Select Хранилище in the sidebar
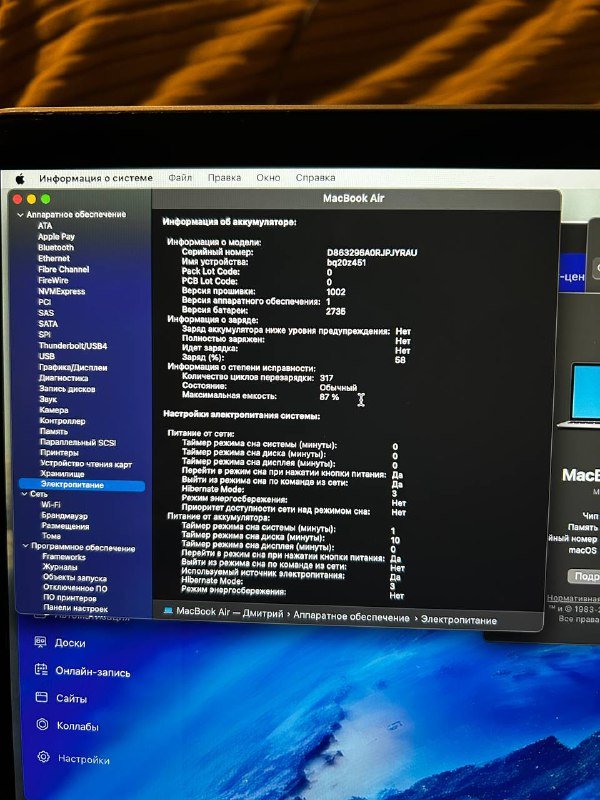This screenshot has height=800, width=600. (62, 474)
